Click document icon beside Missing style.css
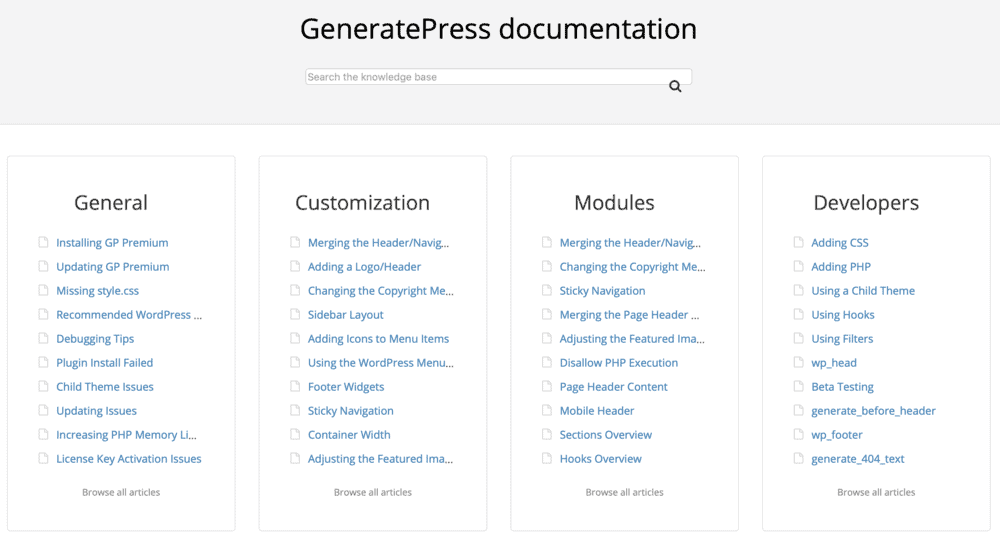This screenshot has width=1000, height=539. point(43,290)
